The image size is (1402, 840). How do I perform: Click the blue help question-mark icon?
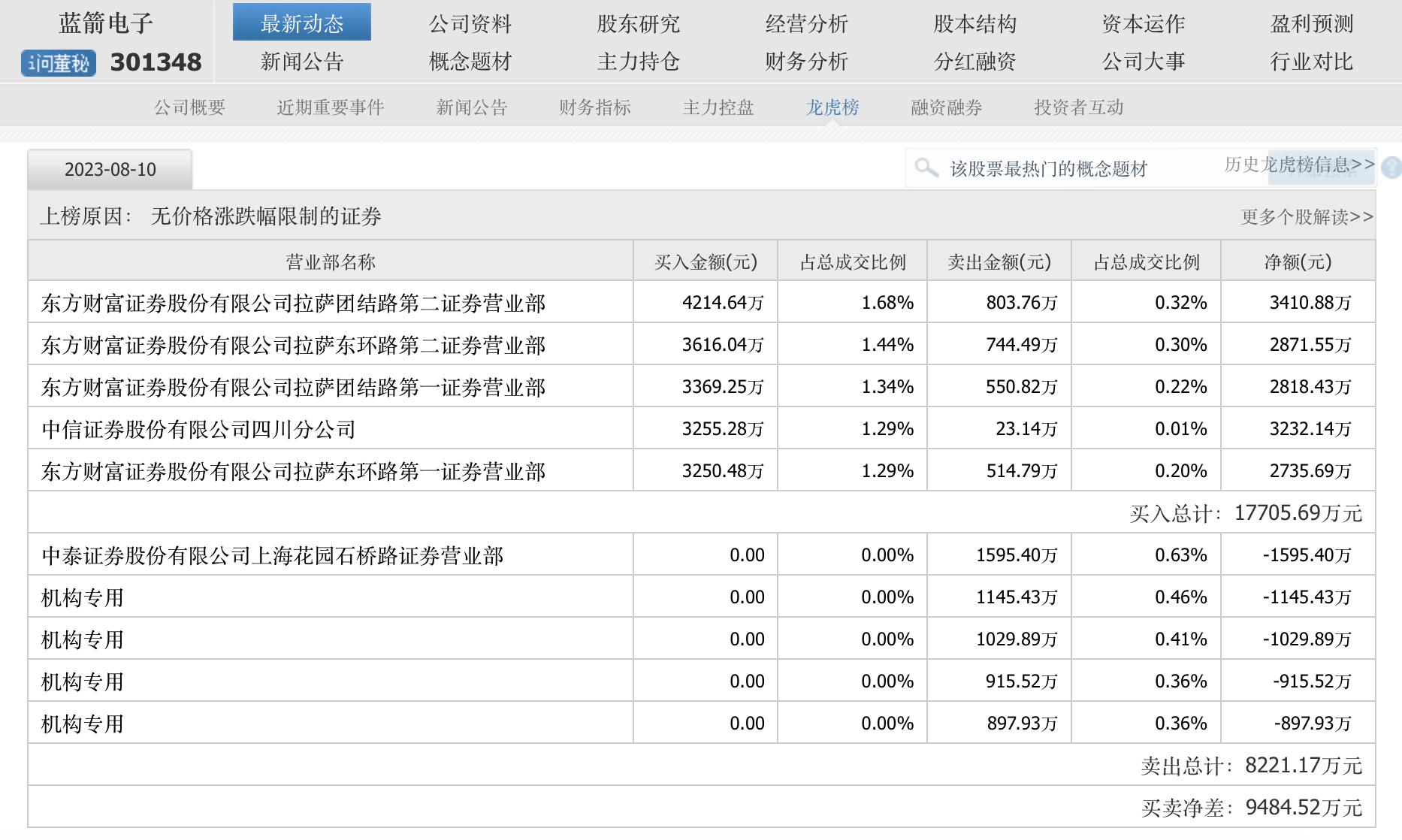[x=1391, y=167]
